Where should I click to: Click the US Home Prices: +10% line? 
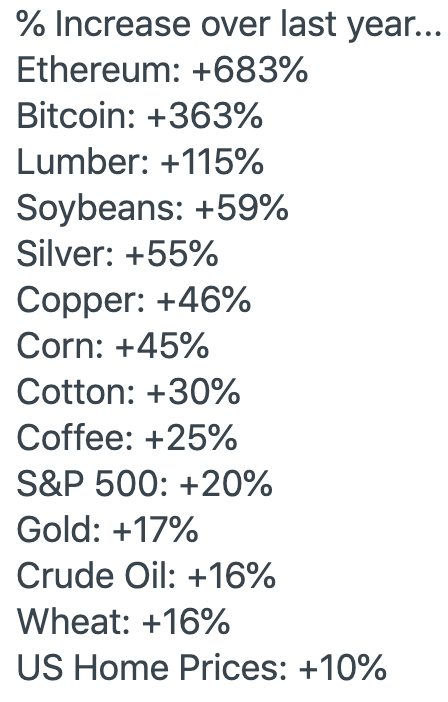click(201, 668)
